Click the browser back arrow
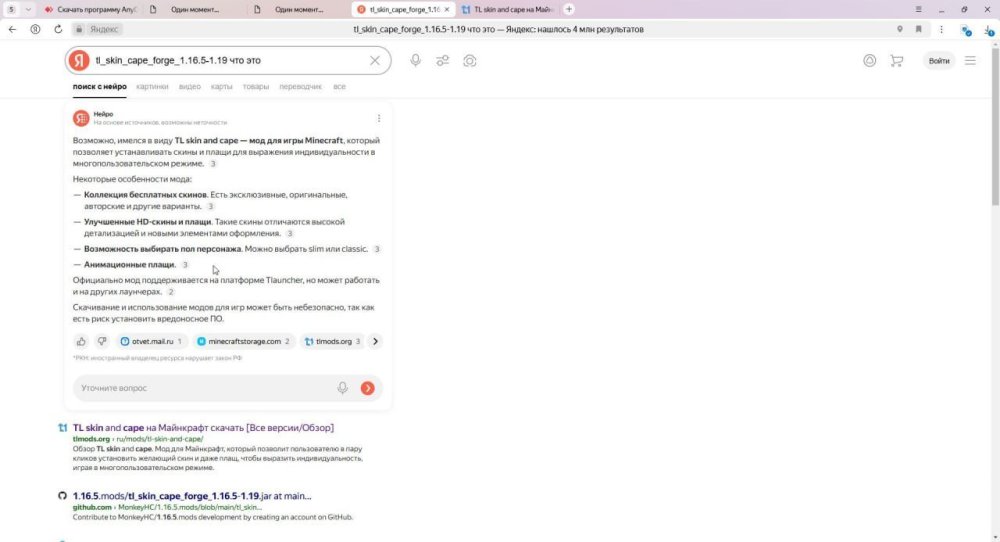The image size is (1000, 542). [12, 29]
